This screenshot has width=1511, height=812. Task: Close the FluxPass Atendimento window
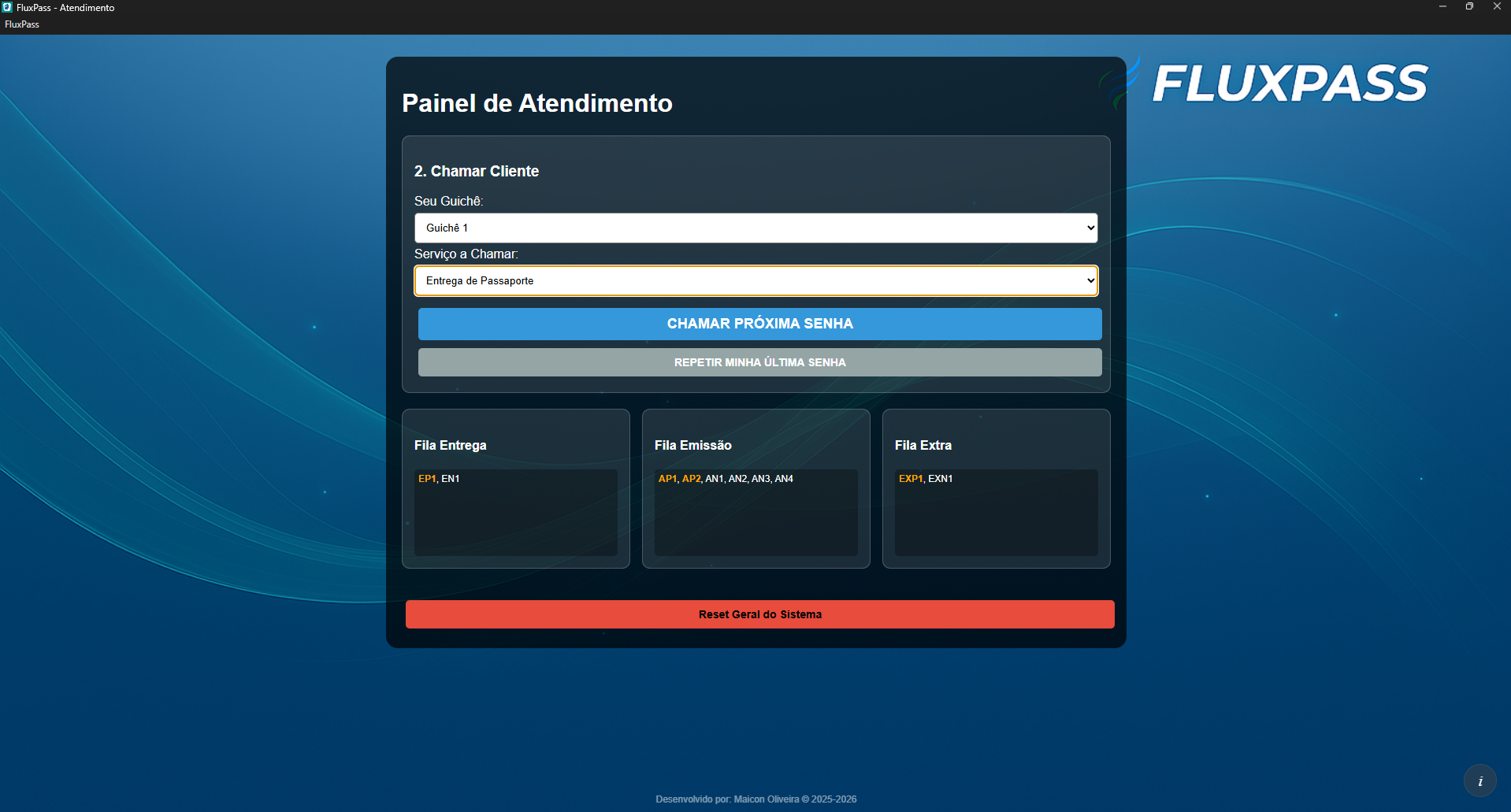click(1497, 6)
